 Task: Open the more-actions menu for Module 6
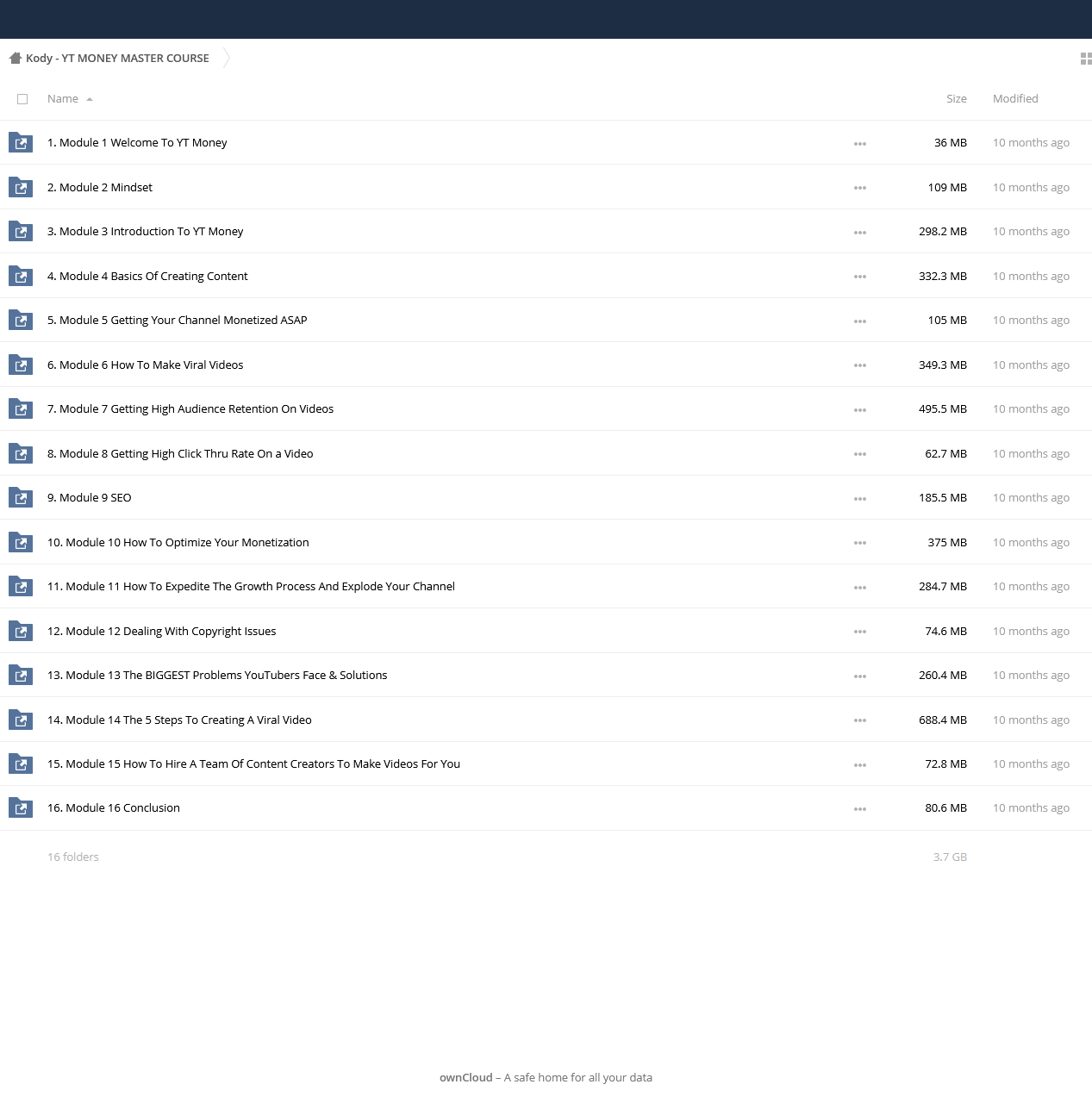pos(860,365)
